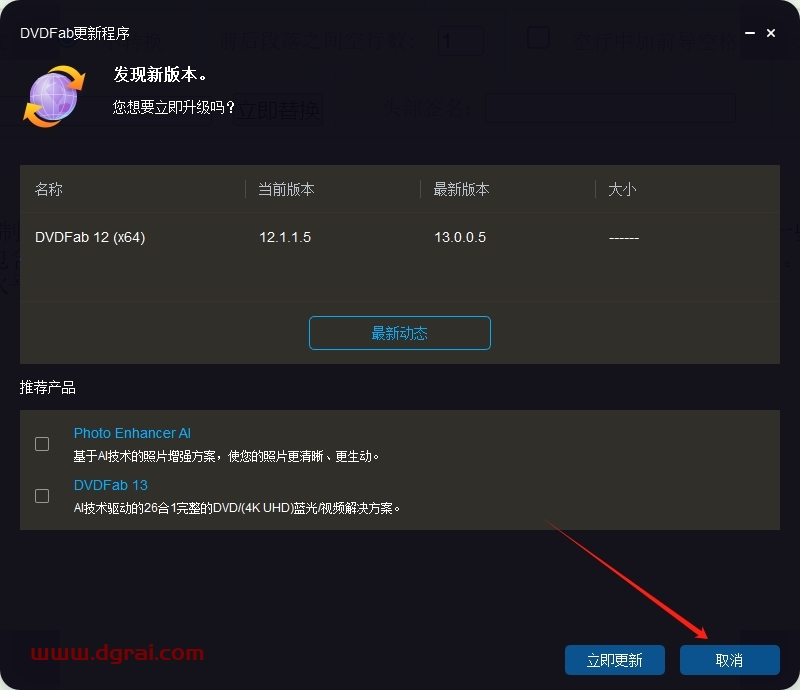Image resolution: width=800 pixels, height=690 pixels.
Task: Click the DVDFab 13 description text
Action: [x=237, y=508]
